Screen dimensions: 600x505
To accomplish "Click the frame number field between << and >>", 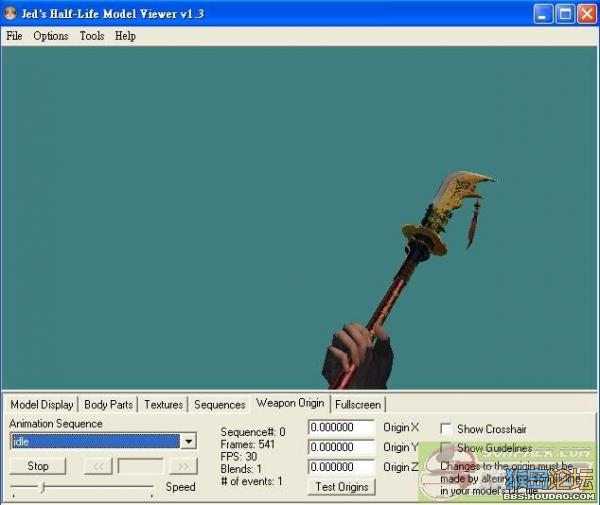I will pos(141,466).
